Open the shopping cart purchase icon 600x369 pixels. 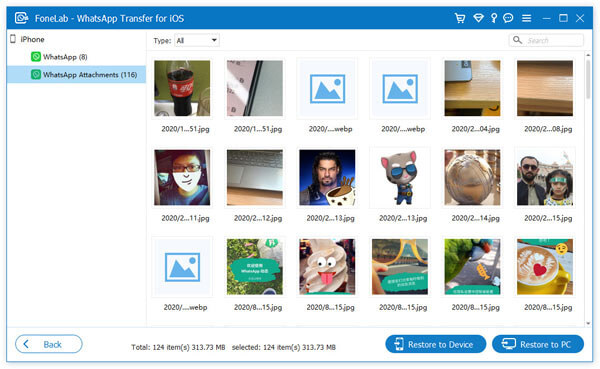pyautogui.click(x=460, y=18)
